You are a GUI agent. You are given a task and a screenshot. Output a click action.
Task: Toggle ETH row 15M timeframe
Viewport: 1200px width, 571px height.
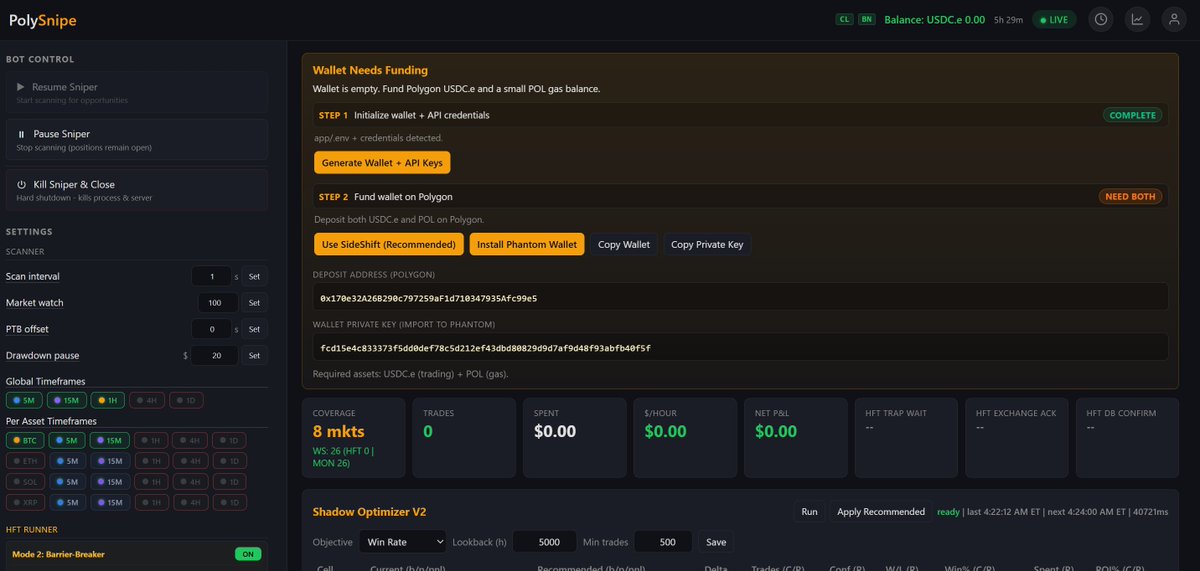point(111,461)
